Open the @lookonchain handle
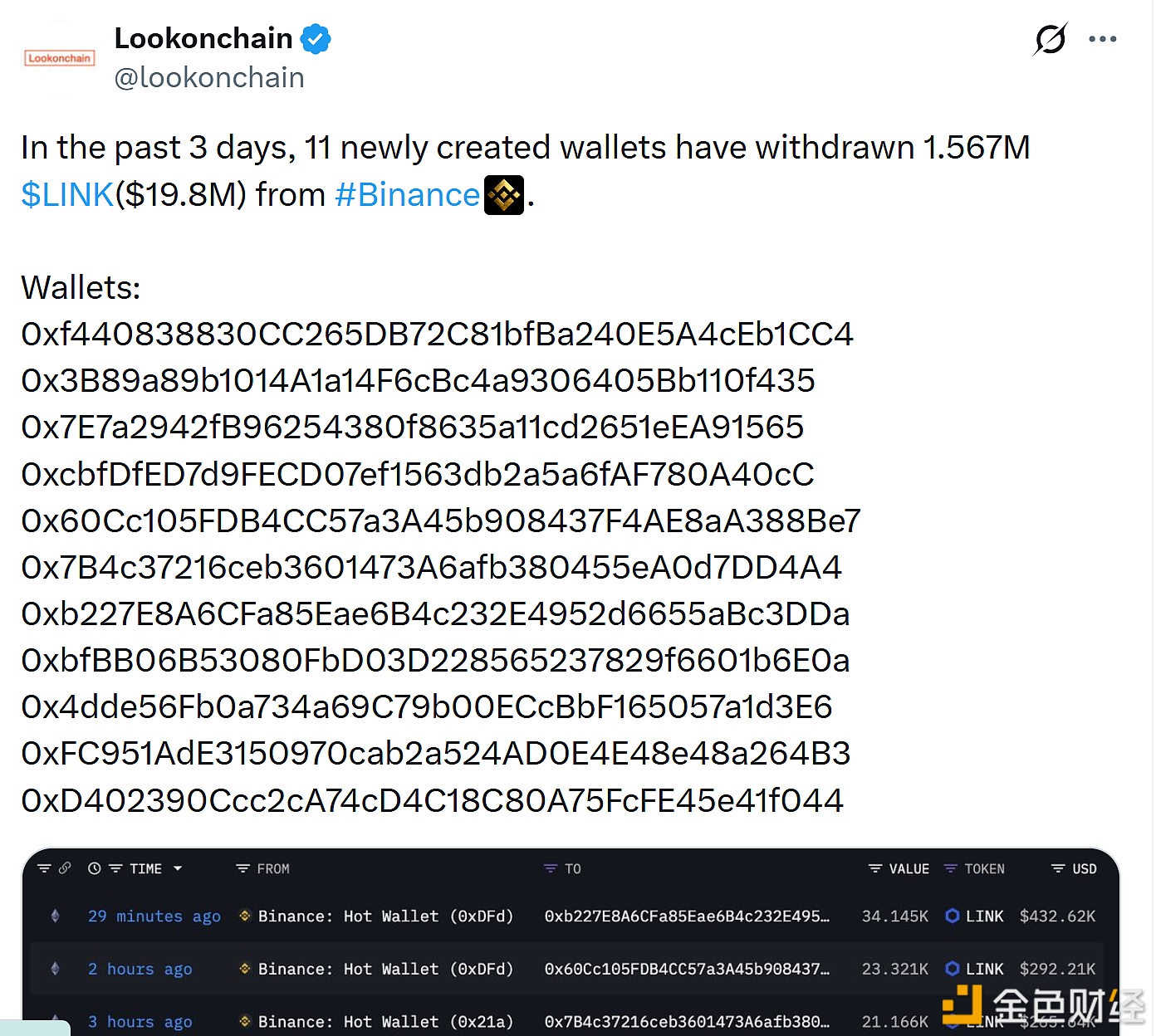1156x1036 pixels. (209, 77)
